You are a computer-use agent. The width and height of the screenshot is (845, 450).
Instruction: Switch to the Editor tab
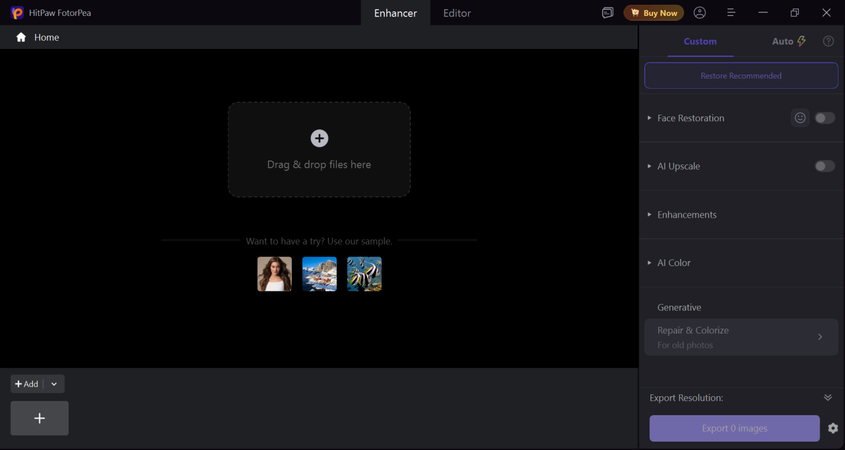[457, 13]
